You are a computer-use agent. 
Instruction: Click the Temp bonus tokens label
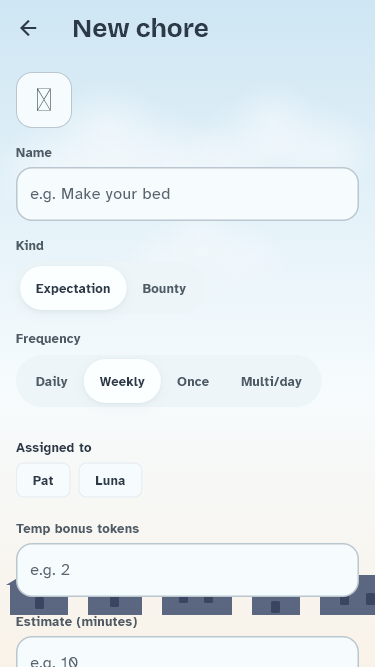tap(77, 528)
